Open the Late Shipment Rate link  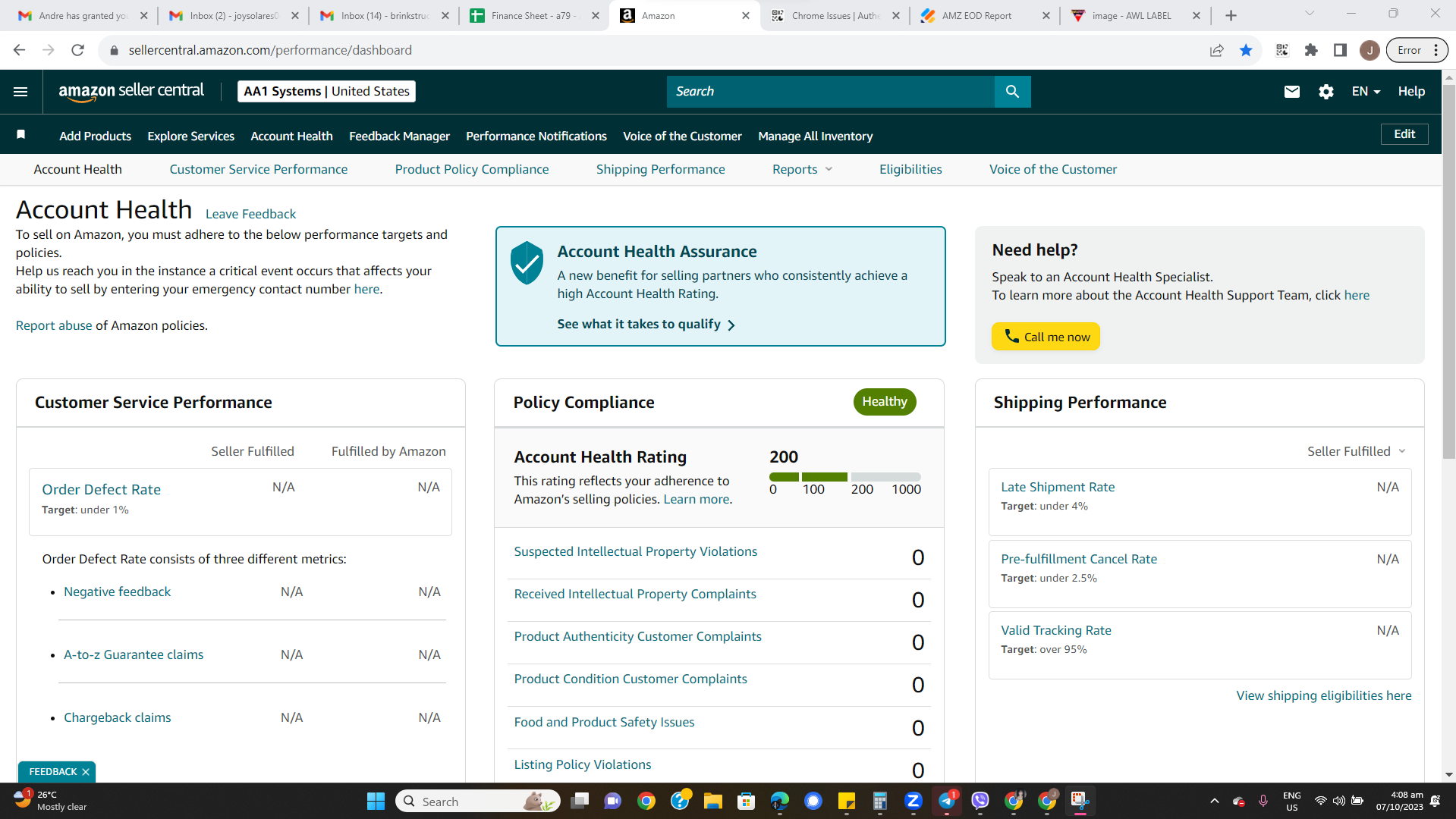pos(1058,487)
